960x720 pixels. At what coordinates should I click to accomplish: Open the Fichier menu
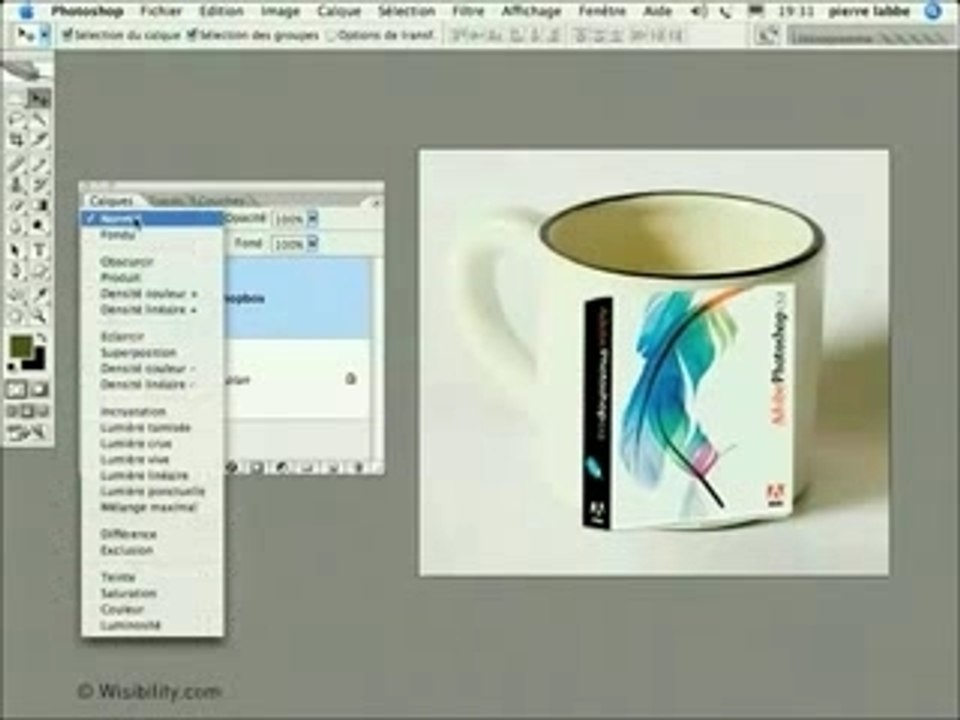[x=161, y=11]
